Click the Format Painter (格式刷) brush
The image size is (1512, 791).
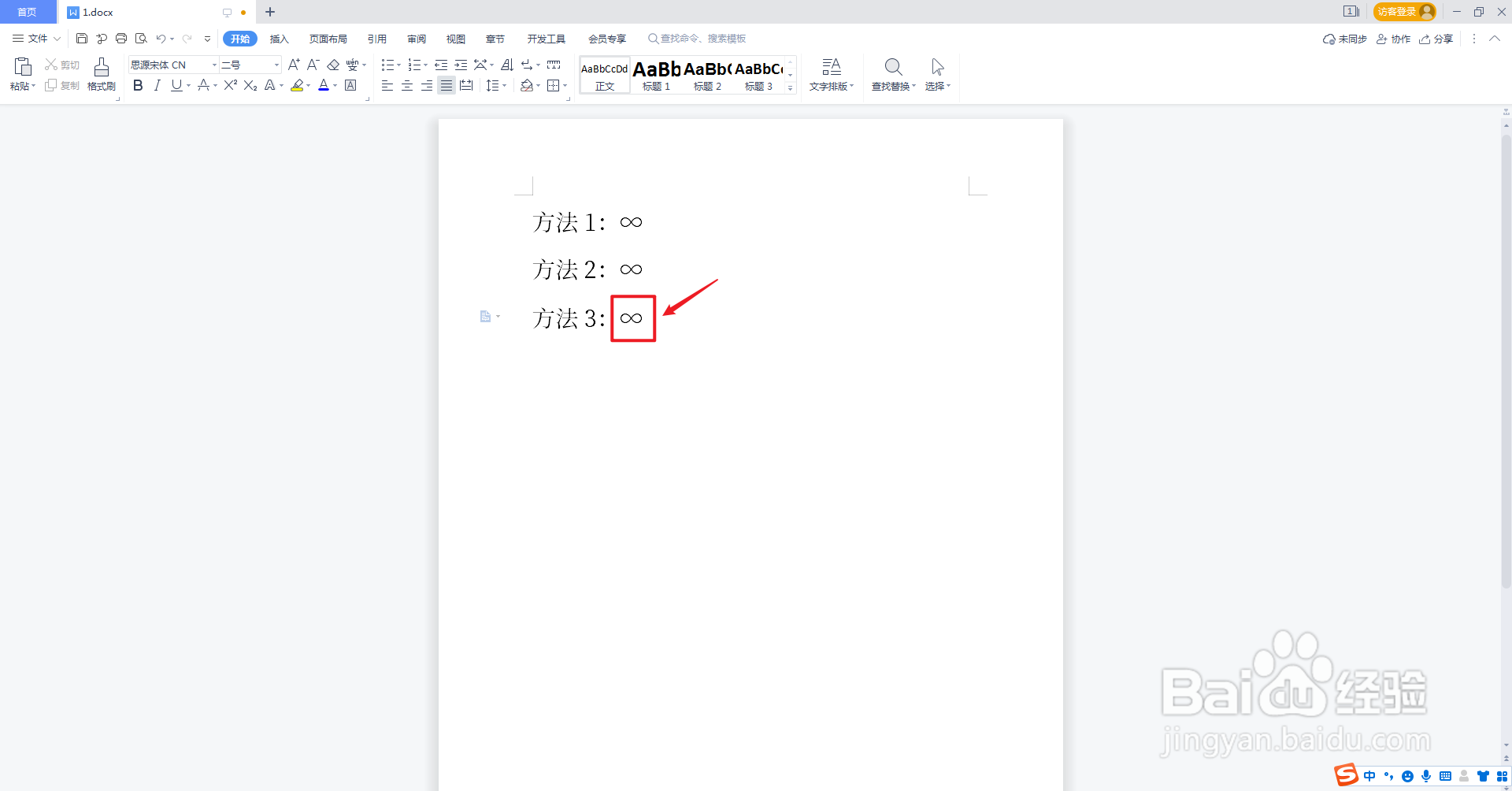point(102,75)
